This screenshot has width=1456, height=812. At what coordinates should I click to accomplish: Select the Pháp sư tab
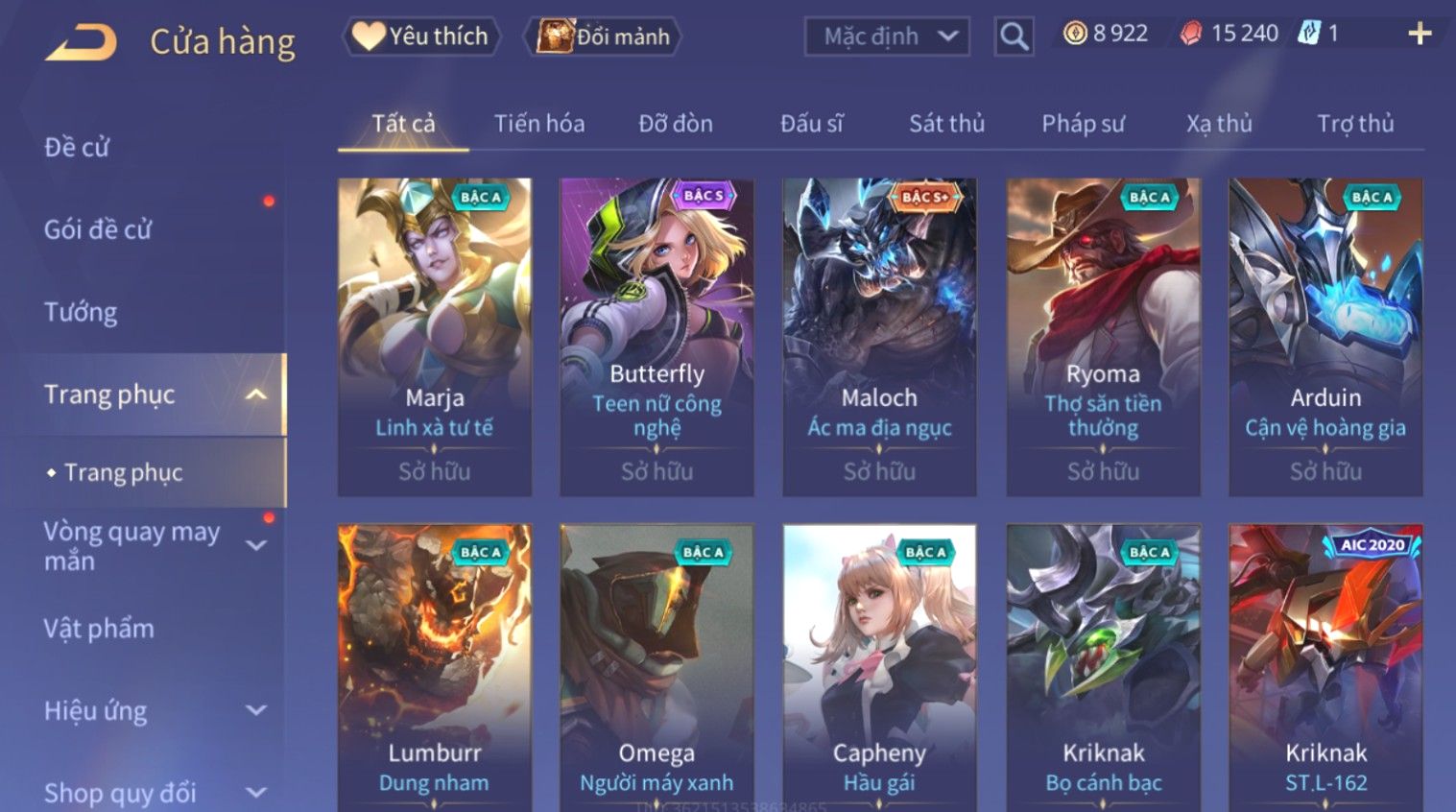tap(1083, 124)
